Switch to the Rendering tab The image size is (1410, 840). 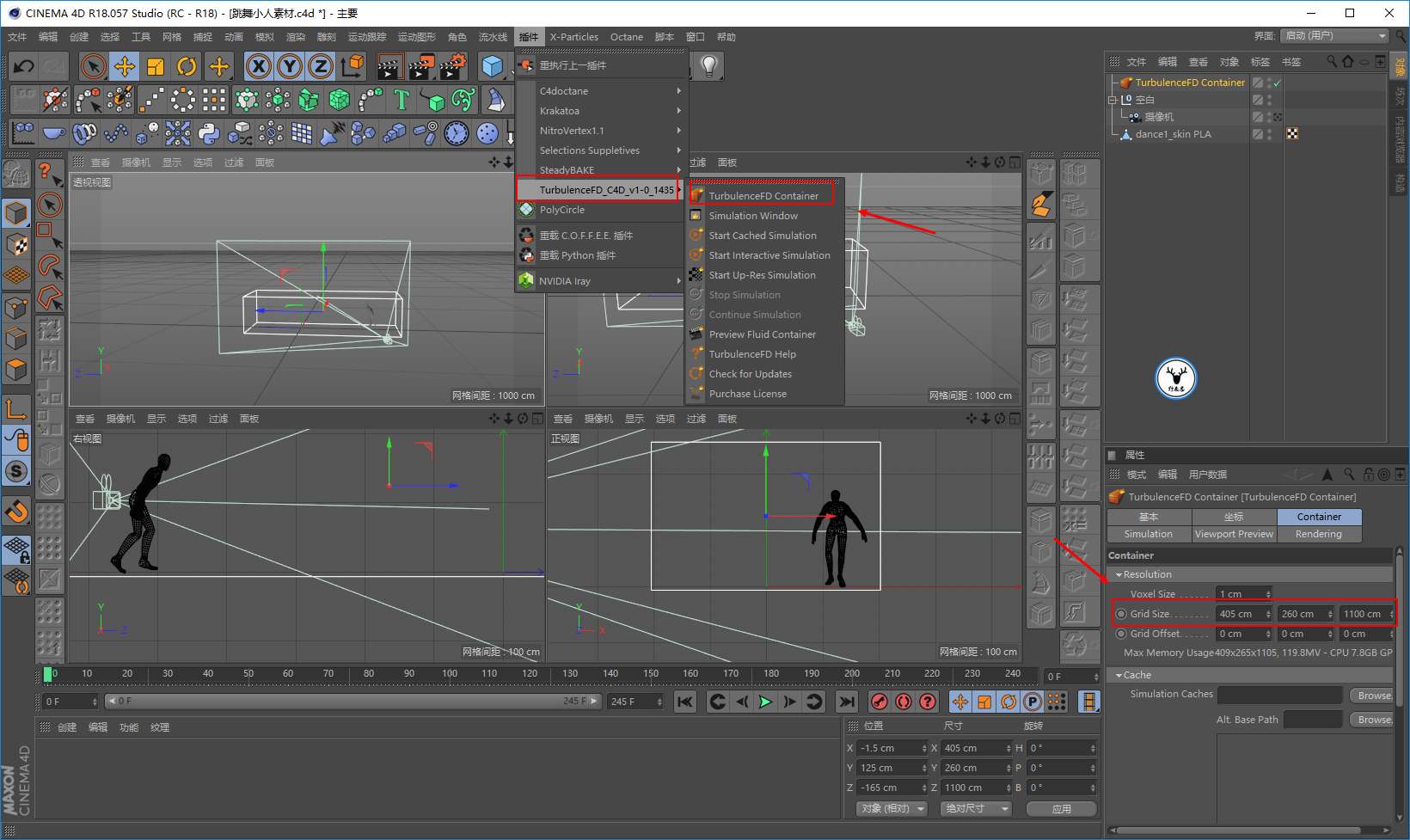[1319, 534]
